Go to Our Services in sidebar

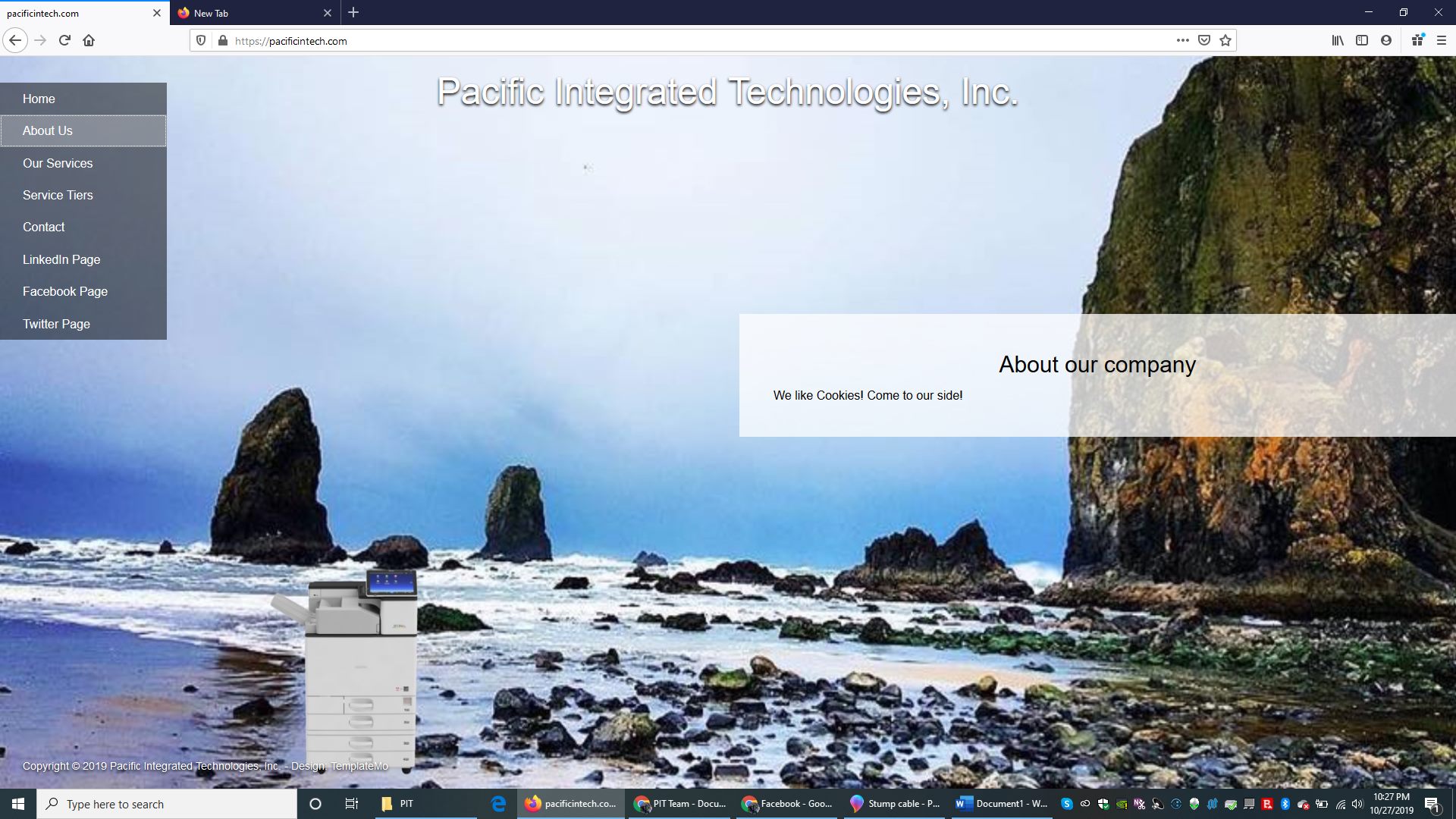(83, 163)
